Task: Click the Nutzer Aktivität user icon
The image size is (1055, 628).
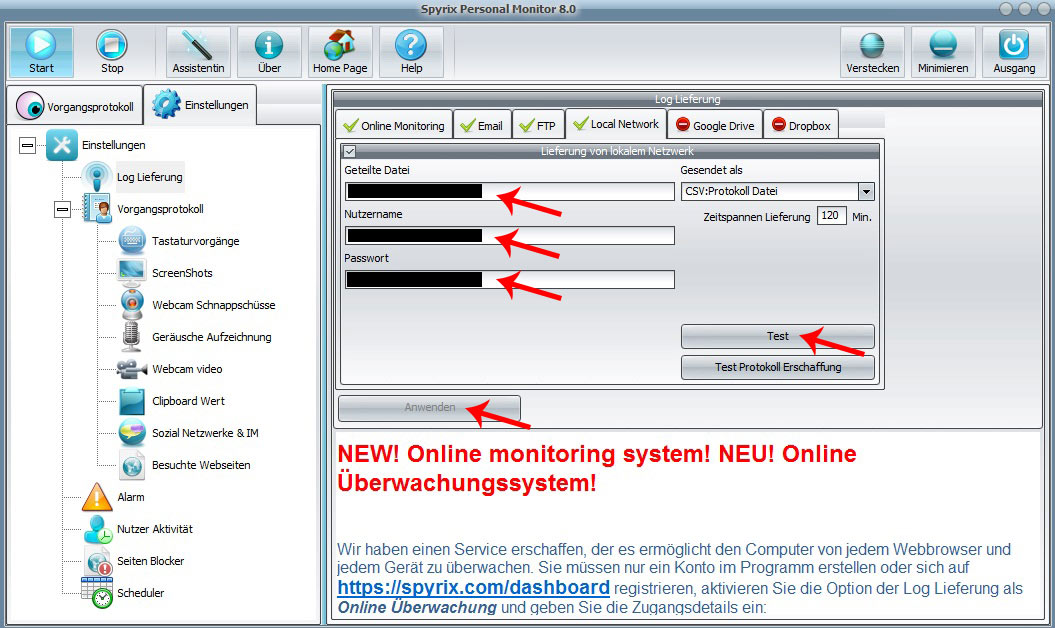Action: [x=98, y=529]
